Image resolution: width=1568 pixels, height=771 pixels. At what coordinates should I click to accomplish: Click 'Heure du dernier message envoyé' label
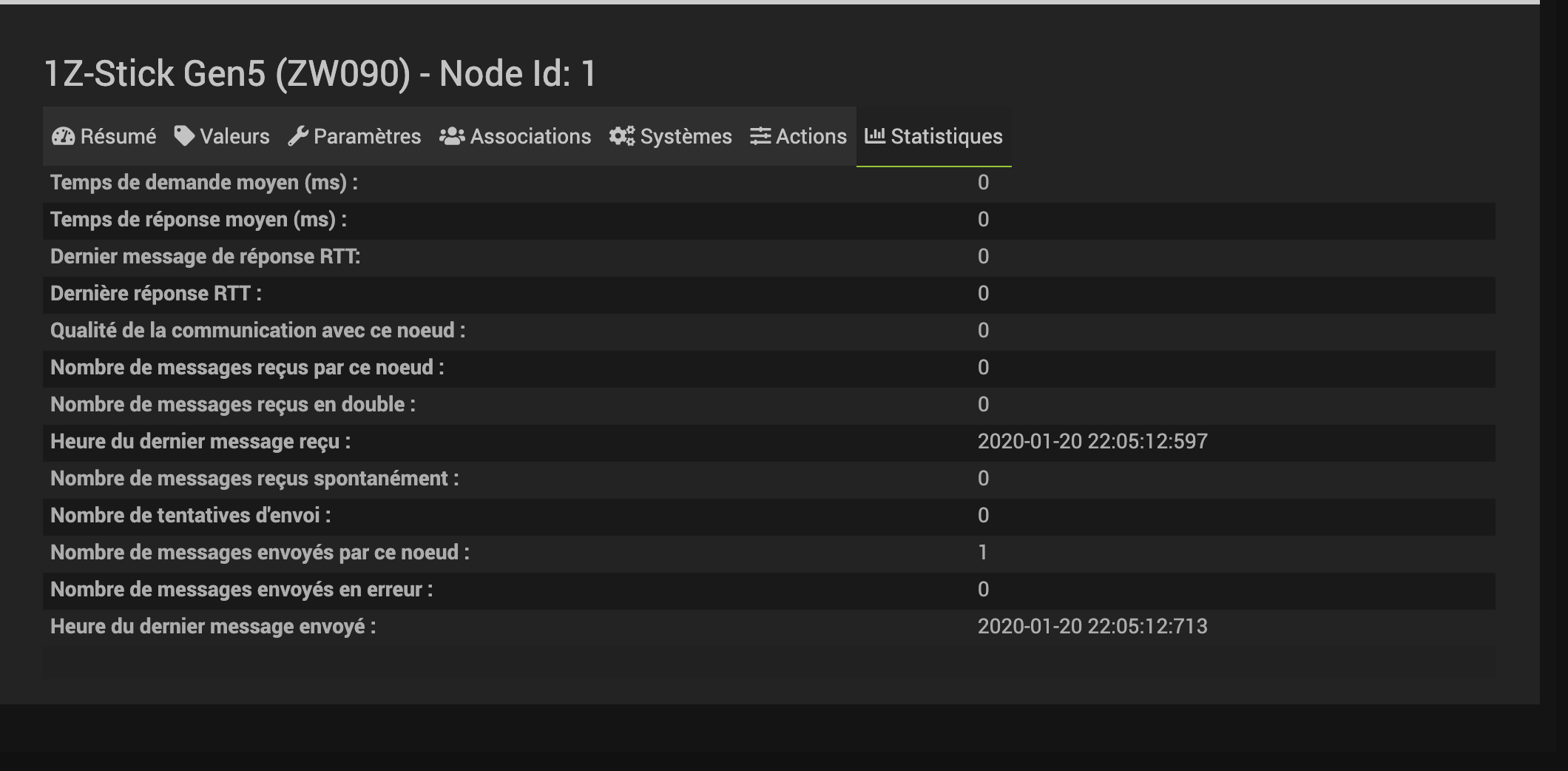click(213, 627)
